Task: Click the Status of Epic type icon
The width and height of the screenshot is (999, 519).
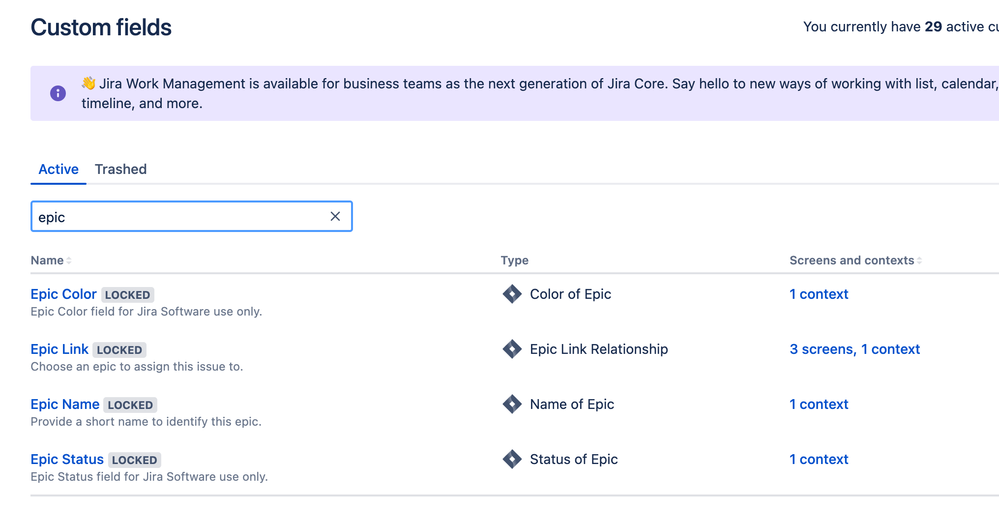Action: click(512, 459)
